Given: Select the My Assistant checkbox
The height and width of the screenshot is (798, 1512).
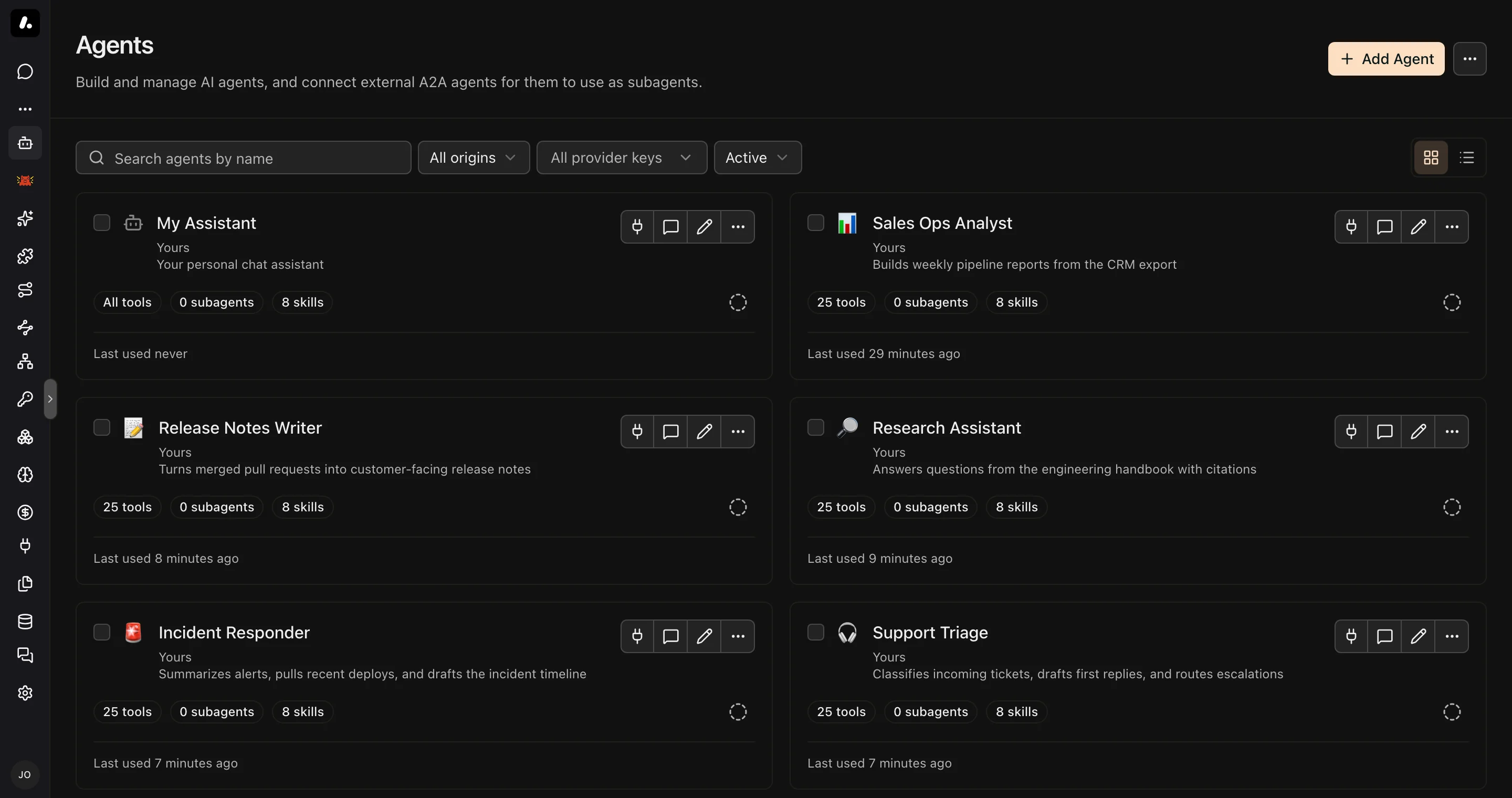Looking at the screenshot, I should [x=101, y=223].
